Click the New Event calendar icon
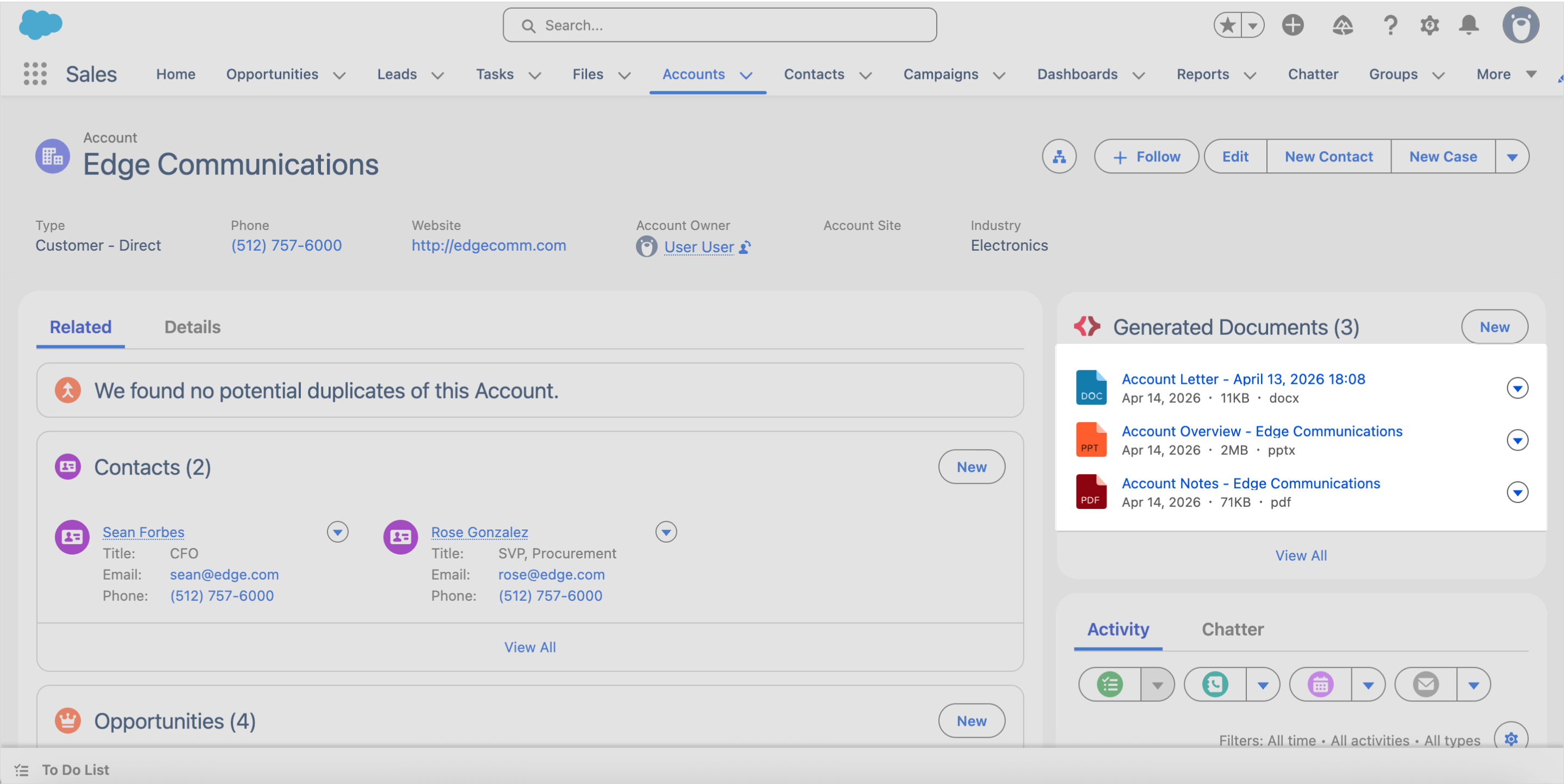1564x784 pixels. coord(1320,685)
